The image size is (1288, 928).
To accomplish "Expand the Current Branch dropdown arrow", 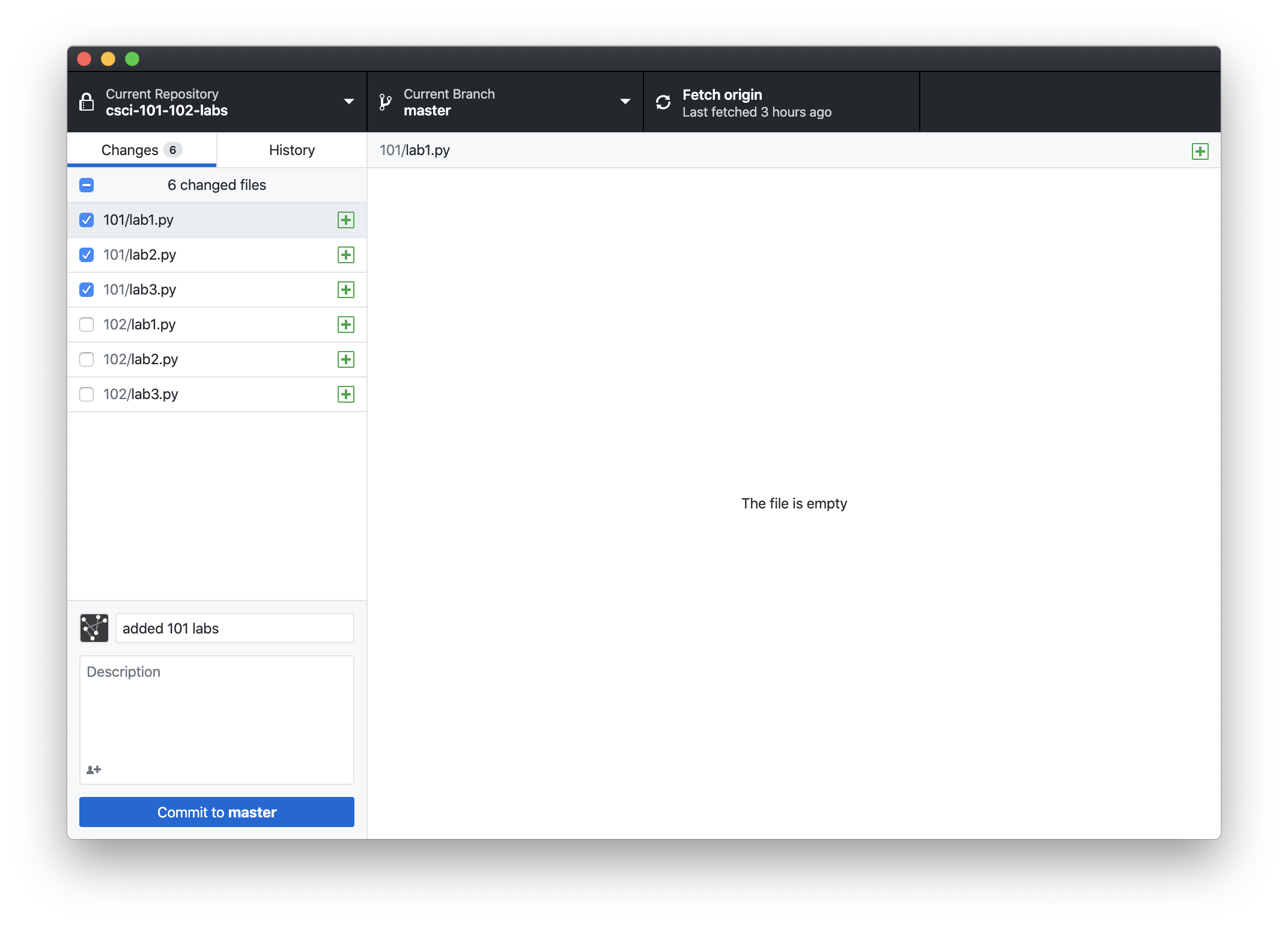I will (625, 102).
